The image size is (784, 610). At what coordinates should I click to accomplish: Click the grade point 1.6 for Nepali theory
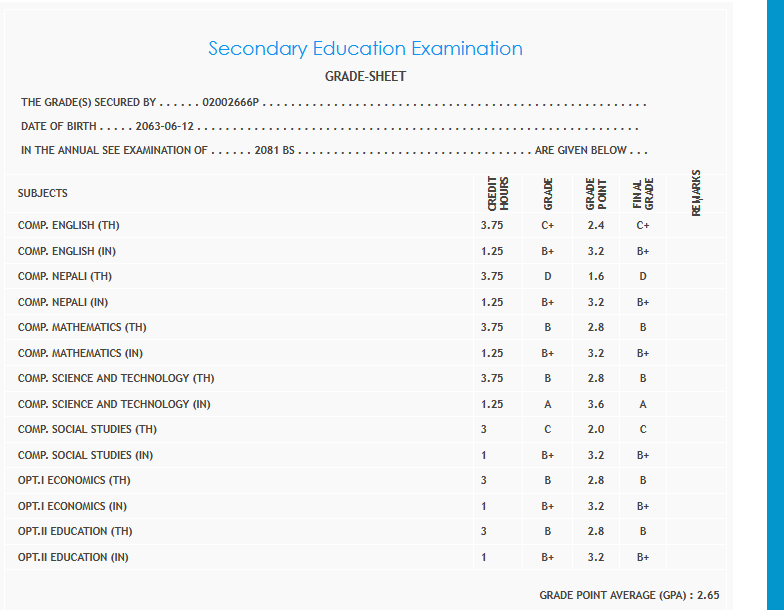point(595,276)
